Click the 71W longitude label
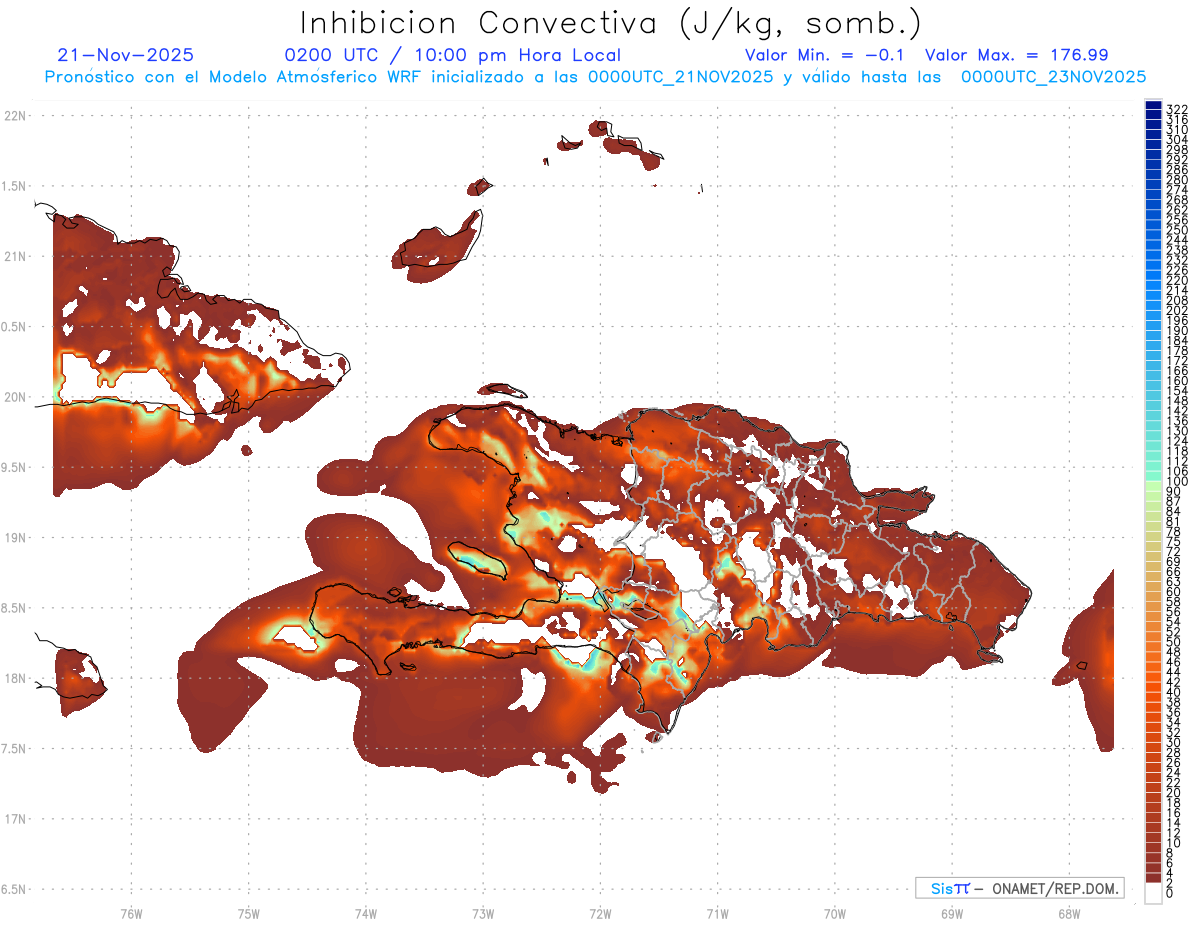The image size is (1200, 927). [x=717, y=912]
